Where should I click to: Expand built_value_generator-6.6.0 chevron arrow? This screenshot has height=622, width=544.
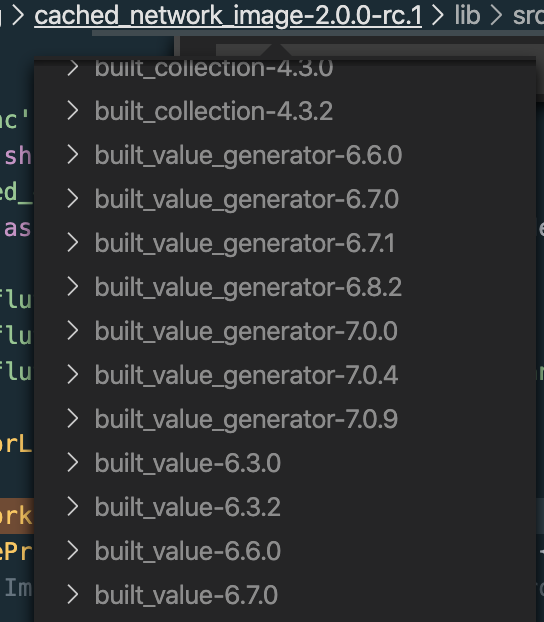click(73, 154)
